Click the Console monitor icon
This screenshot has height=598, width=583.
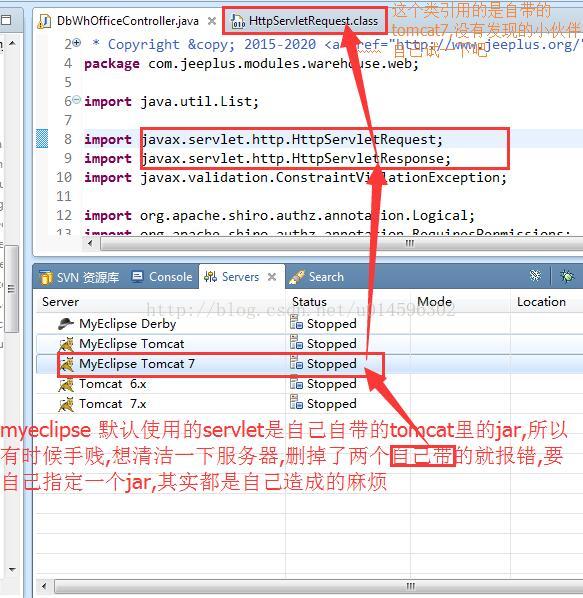(x=137, y=276)
